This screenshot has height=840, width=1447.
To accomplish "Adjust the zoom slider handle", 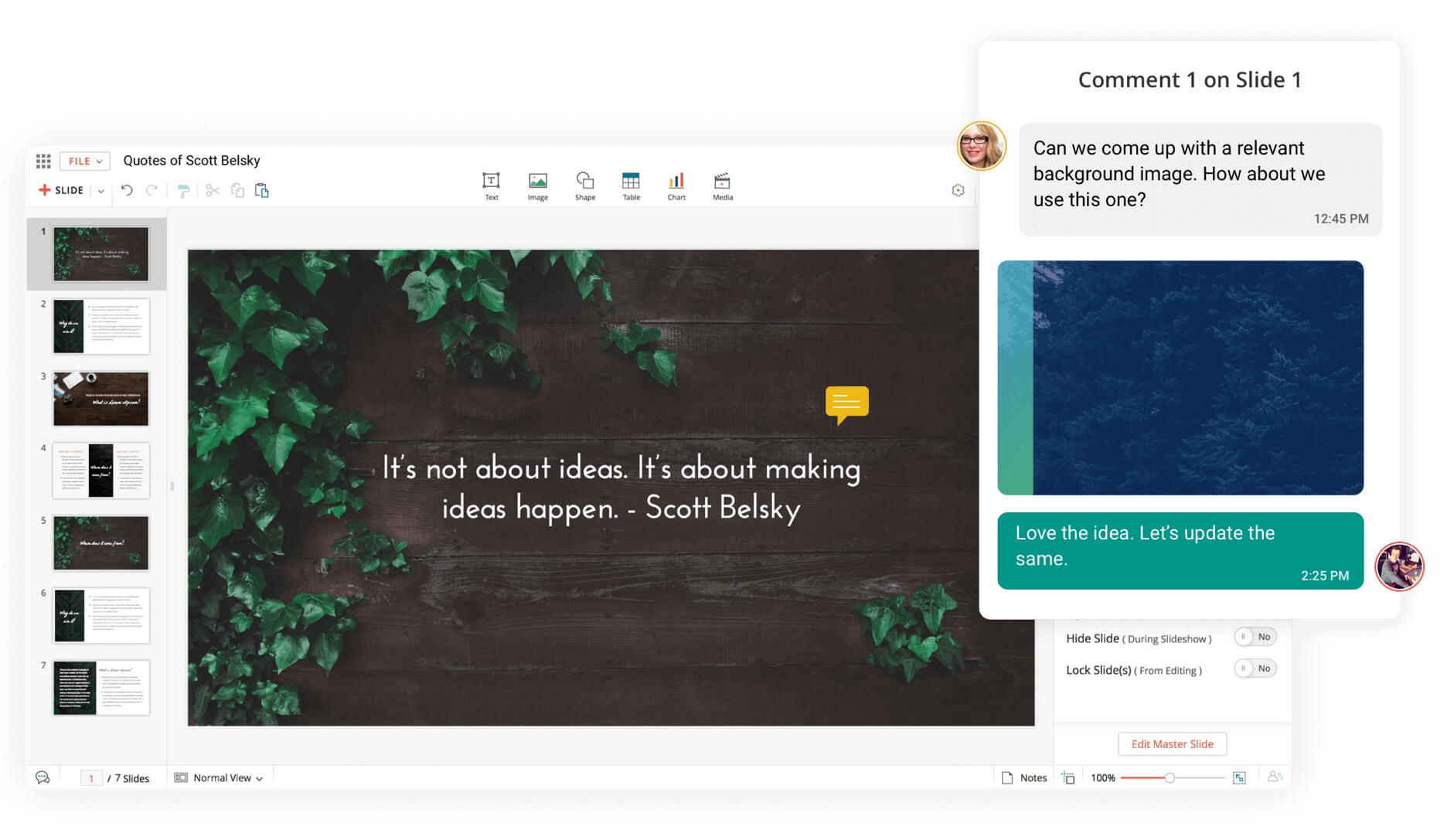I will pyautogui.click(x=1170, y=778).
